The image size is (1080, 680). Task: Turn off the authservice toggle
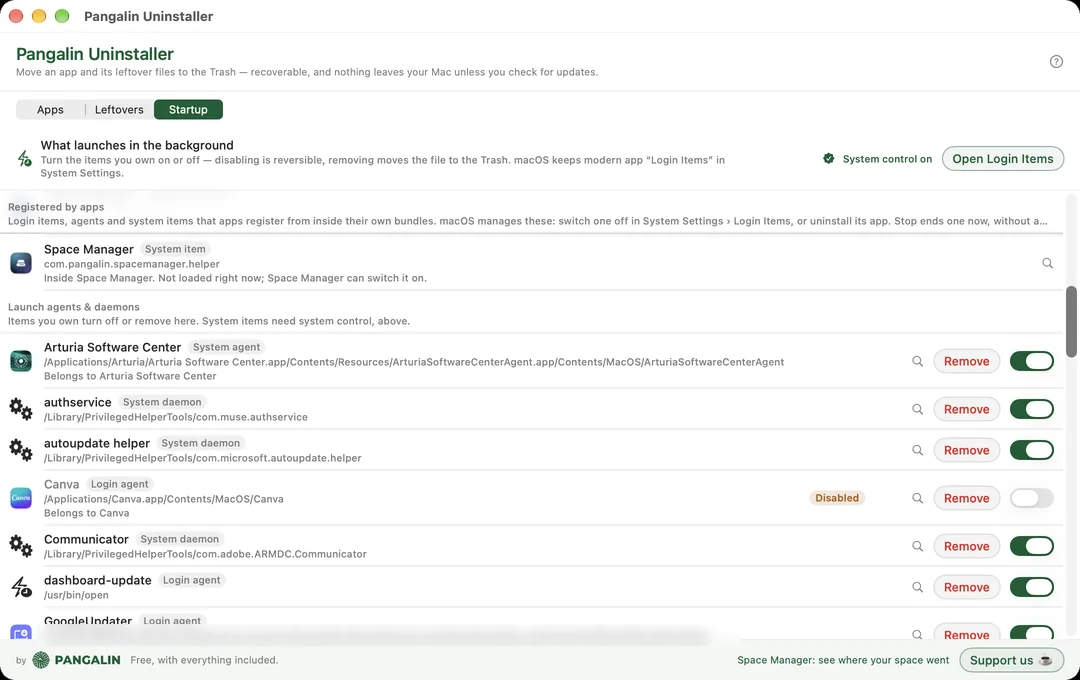1031,409
